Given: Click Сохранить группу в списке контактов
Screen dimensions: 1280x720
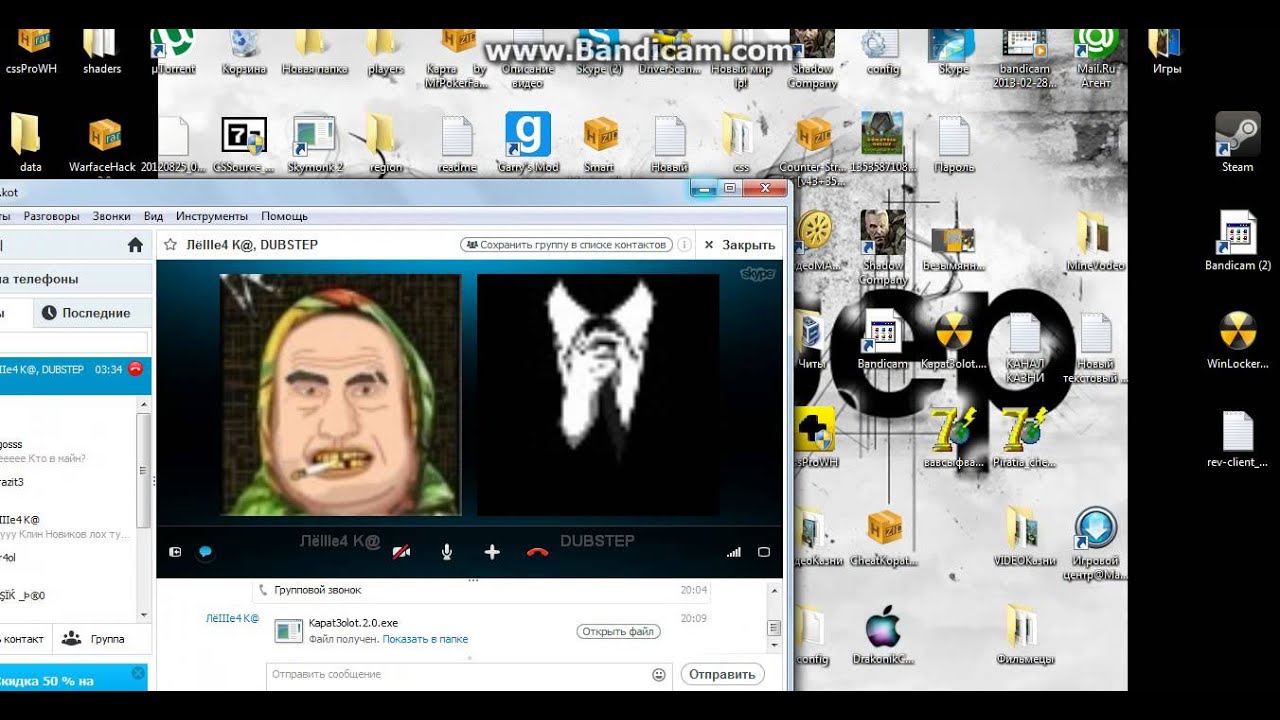Looking at the screenshot, I should [x=566, y=244].
